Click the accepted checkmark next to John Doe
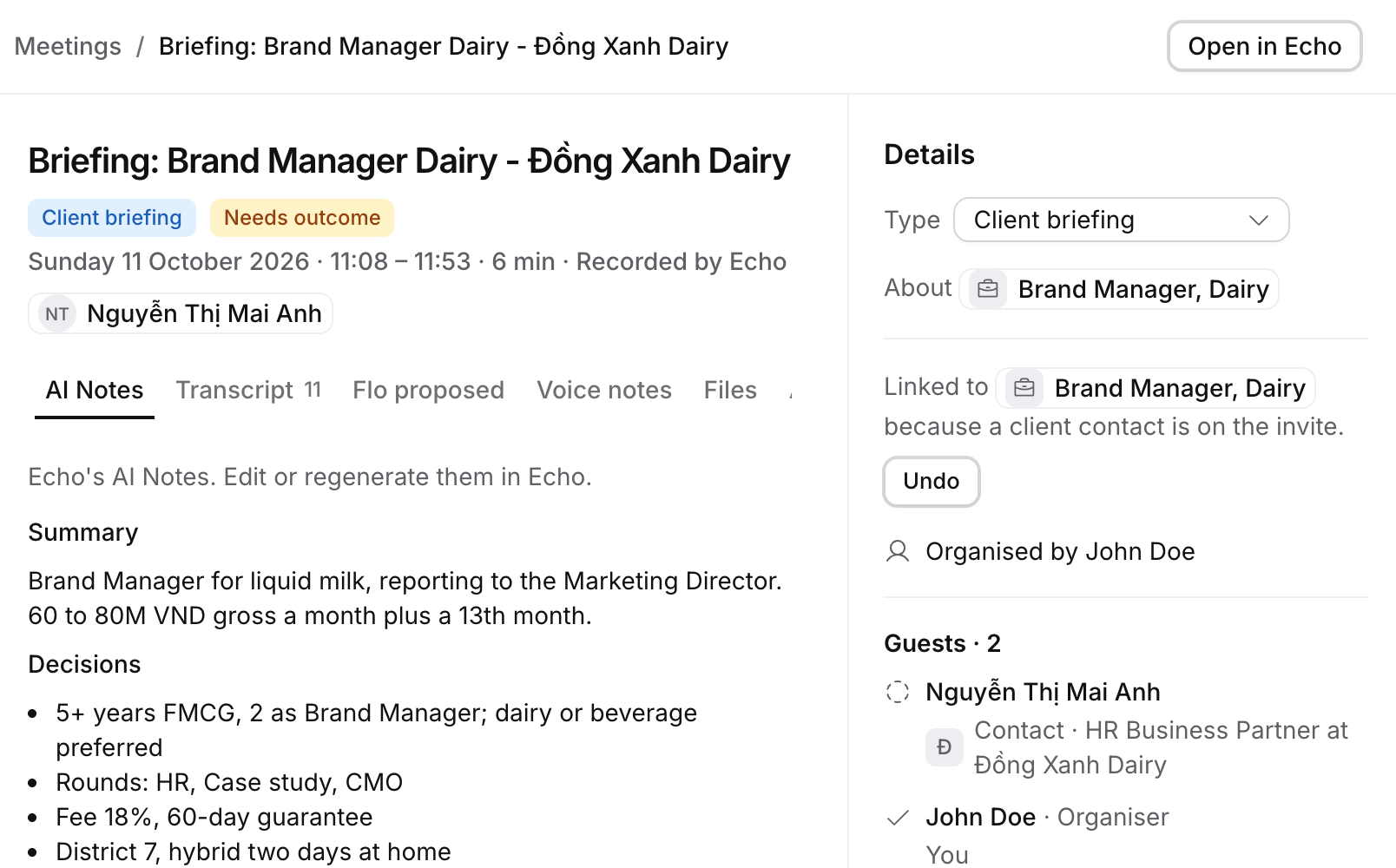This screenshot has height=868, width=1396. pyautogui.click(x=898, y=817)
